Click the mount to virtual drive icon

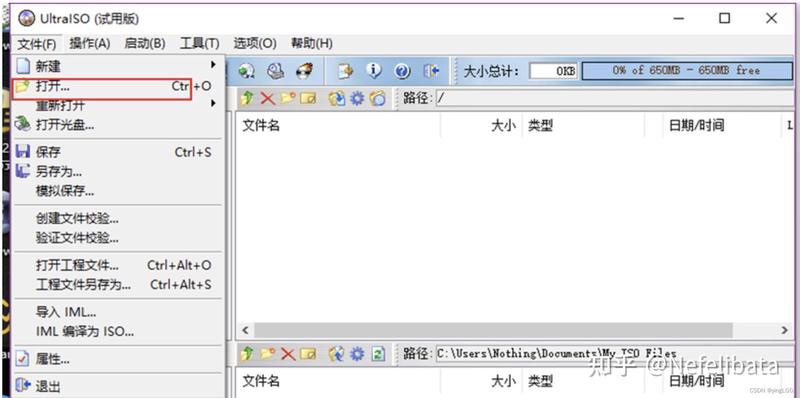click(x=276, y=71)
